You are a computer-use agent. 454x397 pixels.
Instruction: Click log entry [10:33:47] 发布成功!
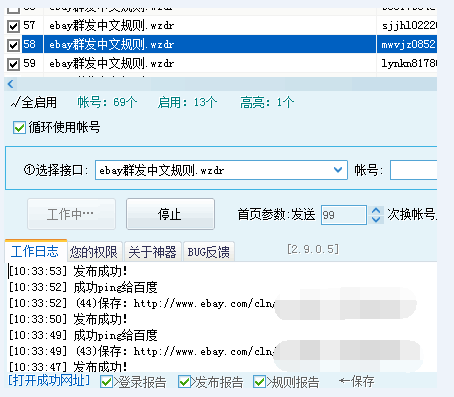coord(68,367)
